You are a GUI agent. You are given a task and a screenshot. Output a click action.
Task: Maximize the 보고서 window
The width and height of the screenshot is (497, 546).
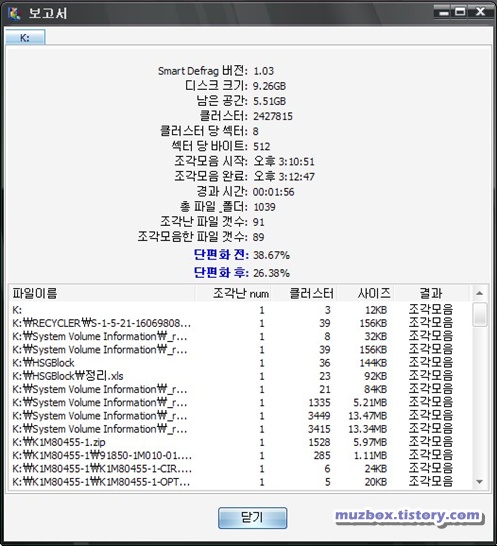coord(460,13)
